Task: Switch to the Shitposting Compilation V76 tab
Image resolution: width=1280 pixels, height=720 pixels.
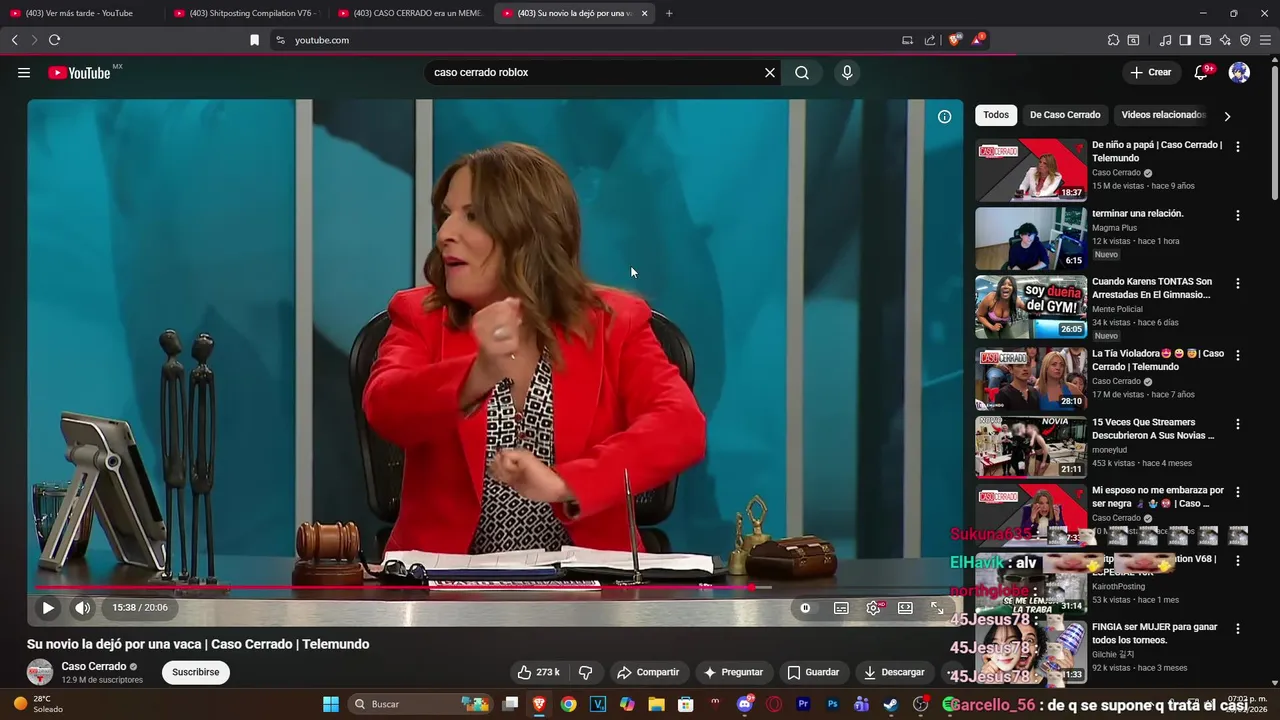Action: [x=245, y=13]
